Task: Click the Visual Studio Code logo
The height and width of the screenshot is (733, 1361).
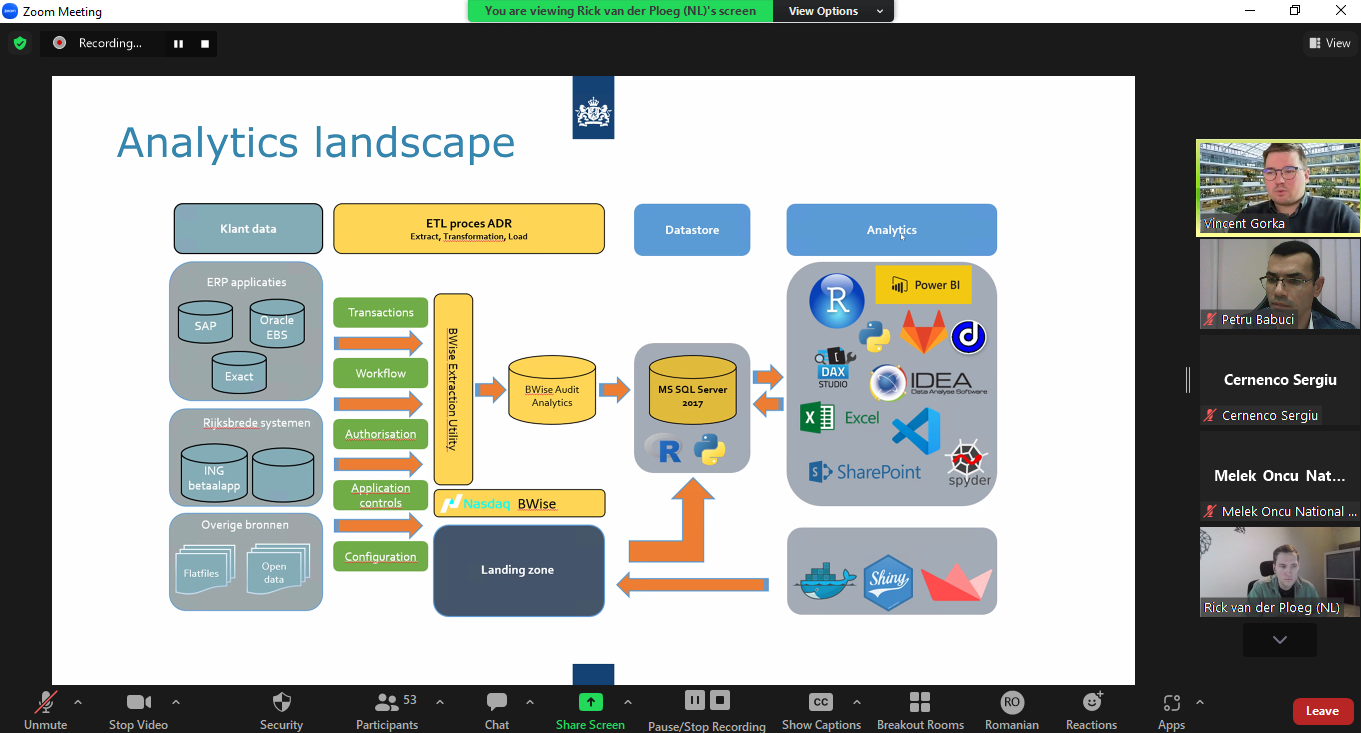Action: coord(916,432)
